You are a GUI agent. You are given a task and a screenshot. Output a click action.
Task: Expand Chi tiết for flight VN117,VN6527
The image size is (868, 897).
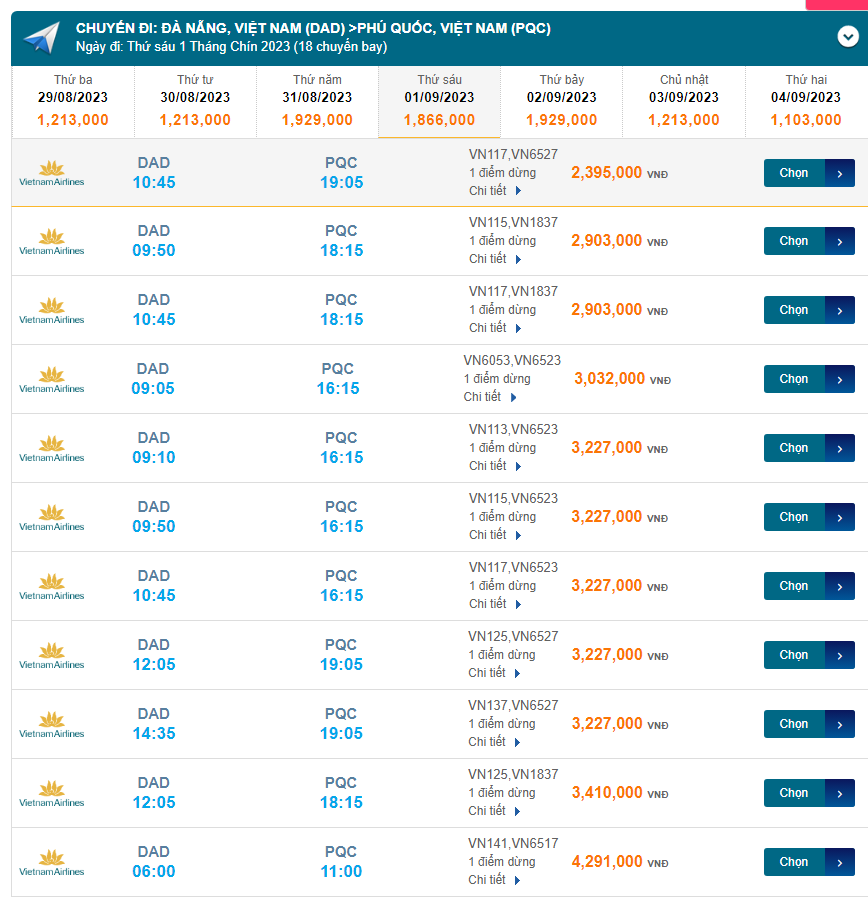[495, 191]
